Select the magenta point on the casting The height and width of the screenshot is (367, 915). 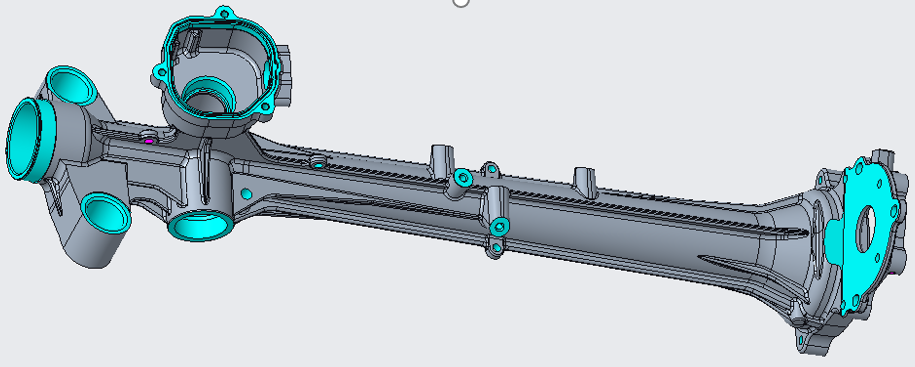tap(149, 141)
